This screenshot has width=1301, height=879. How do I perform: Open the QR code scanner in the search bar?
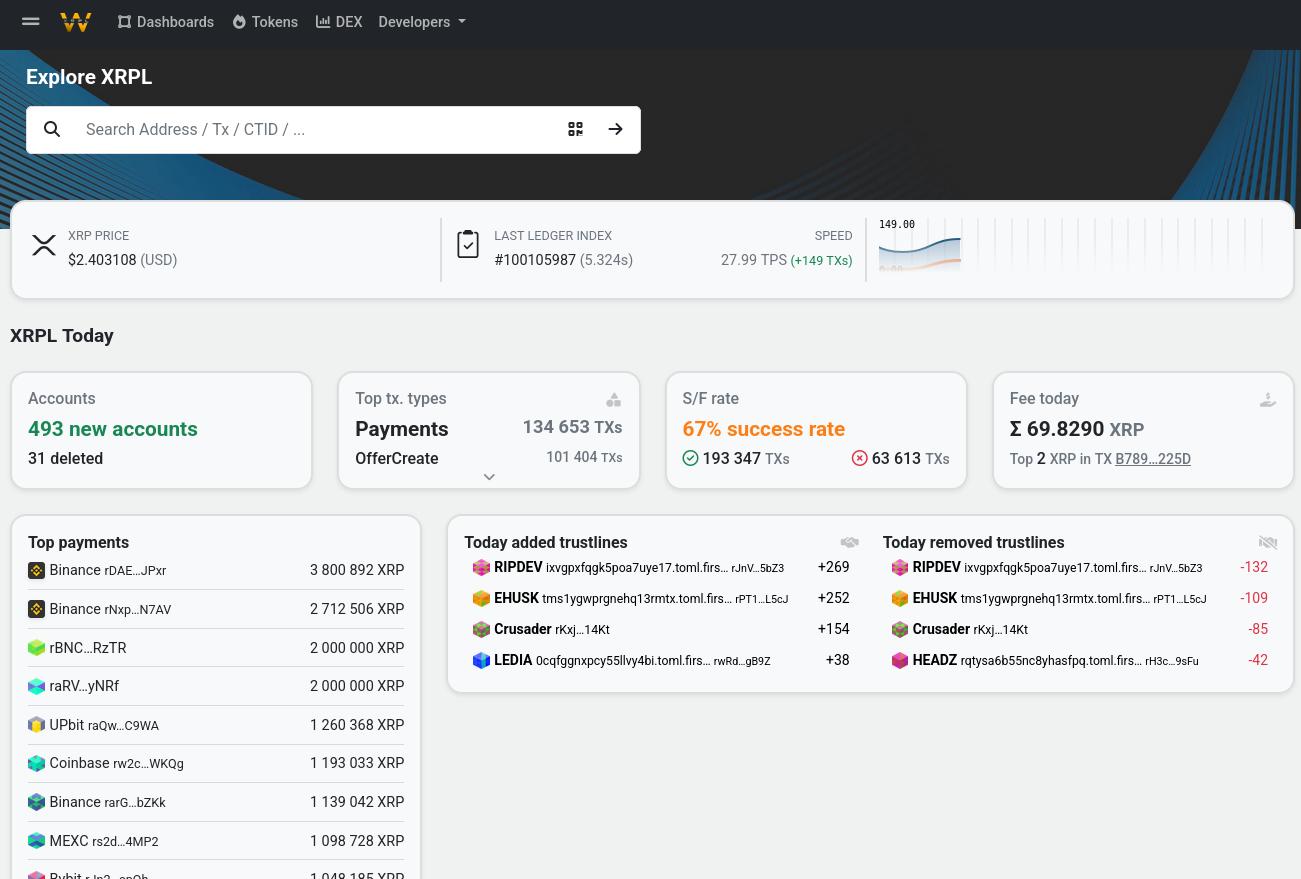[x=575, y=129]
